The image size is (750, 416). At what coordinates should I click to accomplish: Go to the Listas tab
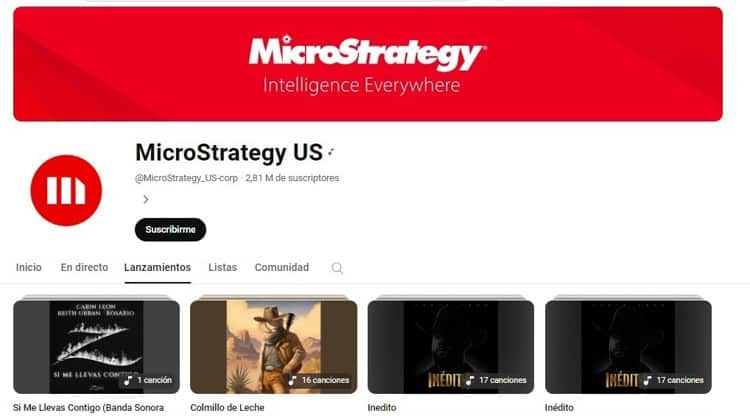click(x=222, y=267)
